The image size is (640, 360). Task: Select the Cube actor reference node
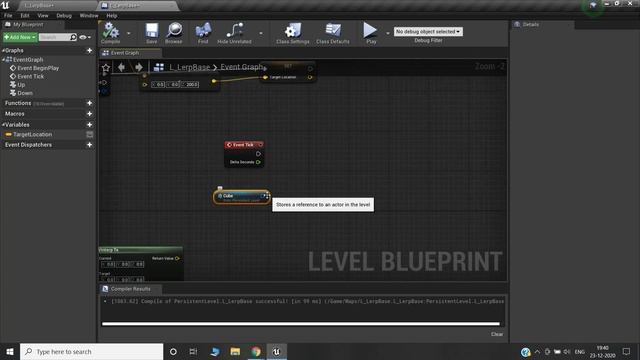tap(241, 197)
